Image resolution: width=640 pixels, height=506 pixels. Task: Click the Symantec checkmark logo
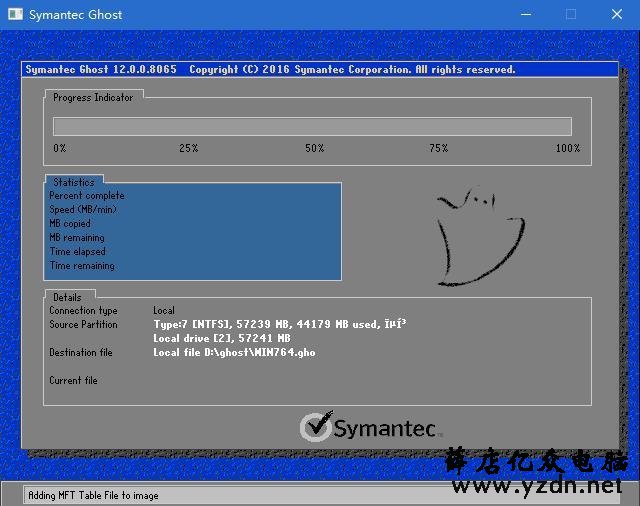316,426
